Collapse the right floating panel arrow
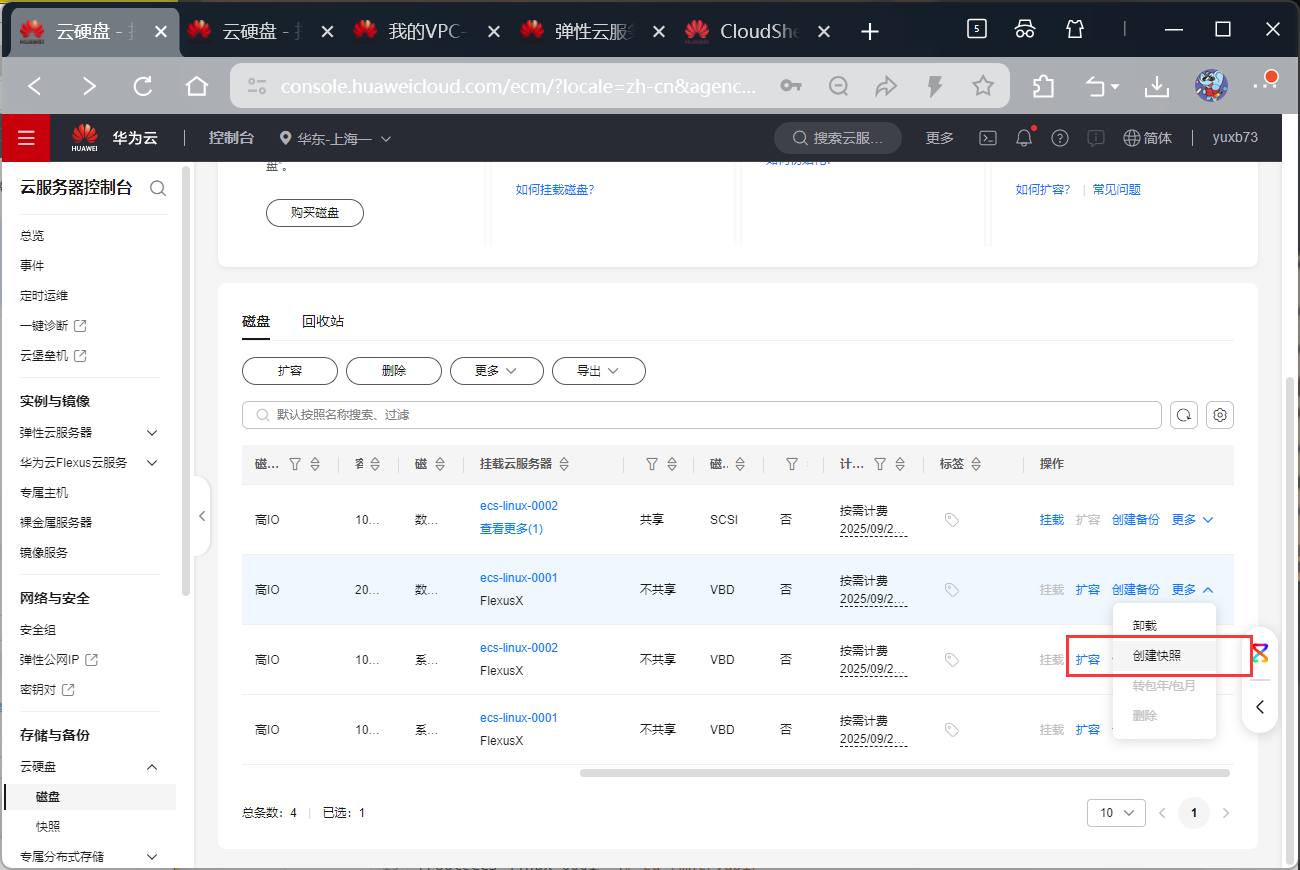The width and height of the screenshot is (1300, 870). click(1260, 707)
